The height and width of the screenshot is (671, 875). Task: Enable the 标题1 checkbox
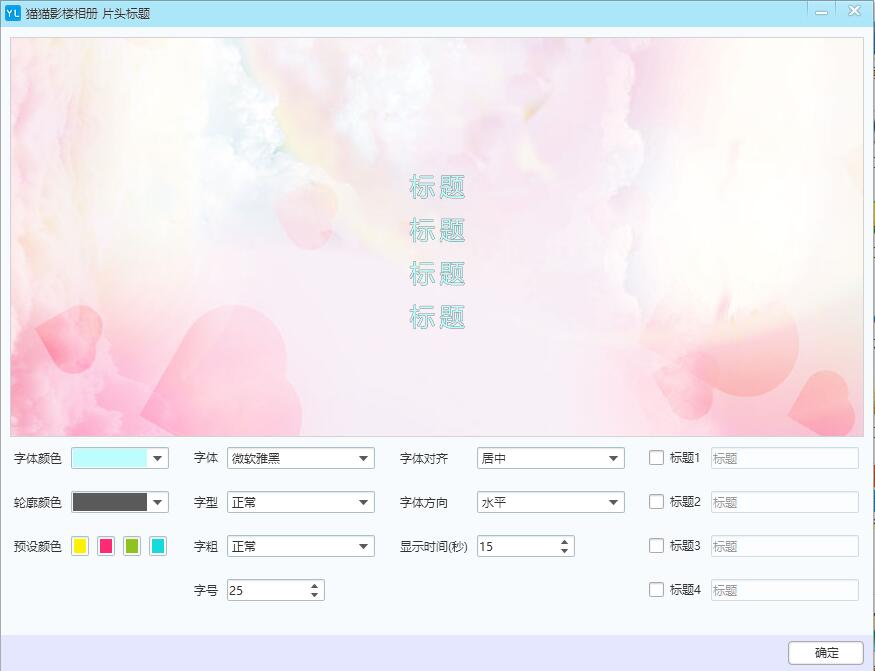coord(657,458)
